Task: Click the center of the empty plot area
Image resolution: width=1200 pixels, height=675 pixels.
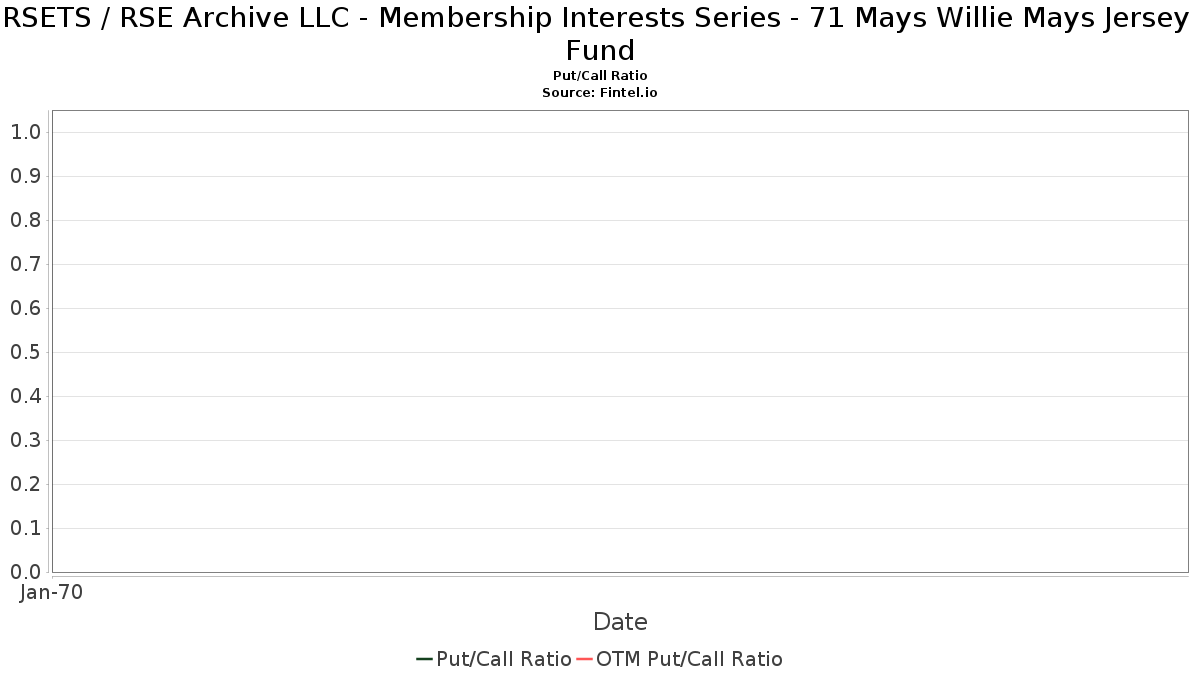Action: click(620, 341)
